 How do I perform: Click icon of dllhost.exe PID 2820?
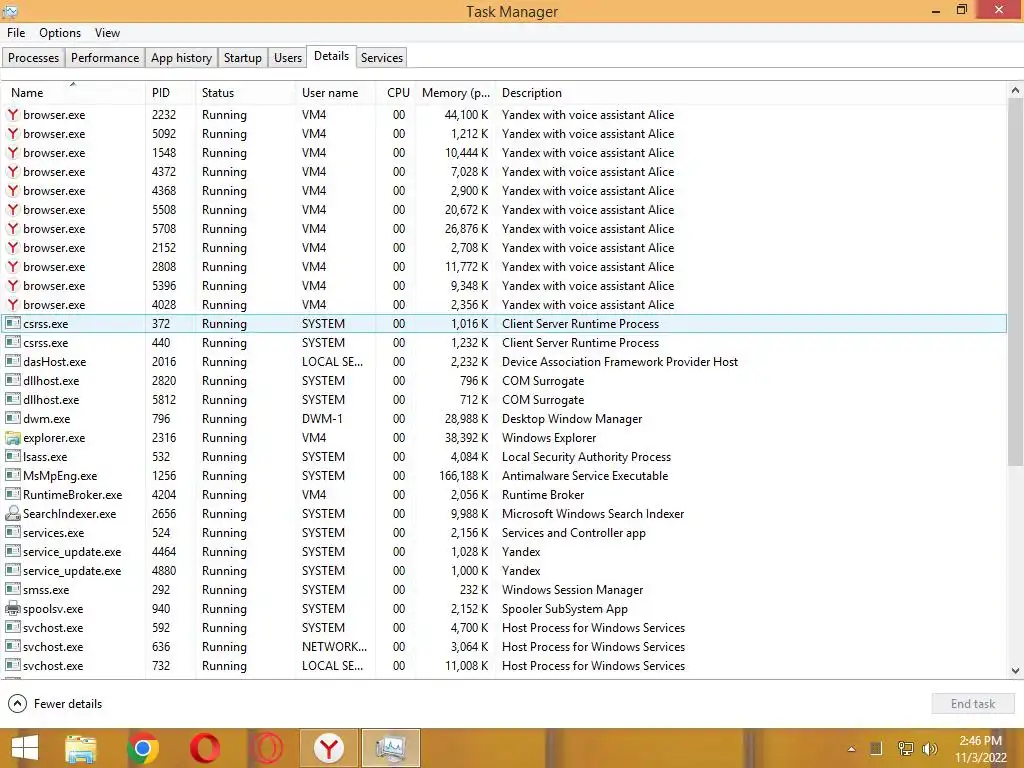coord(12,380)
